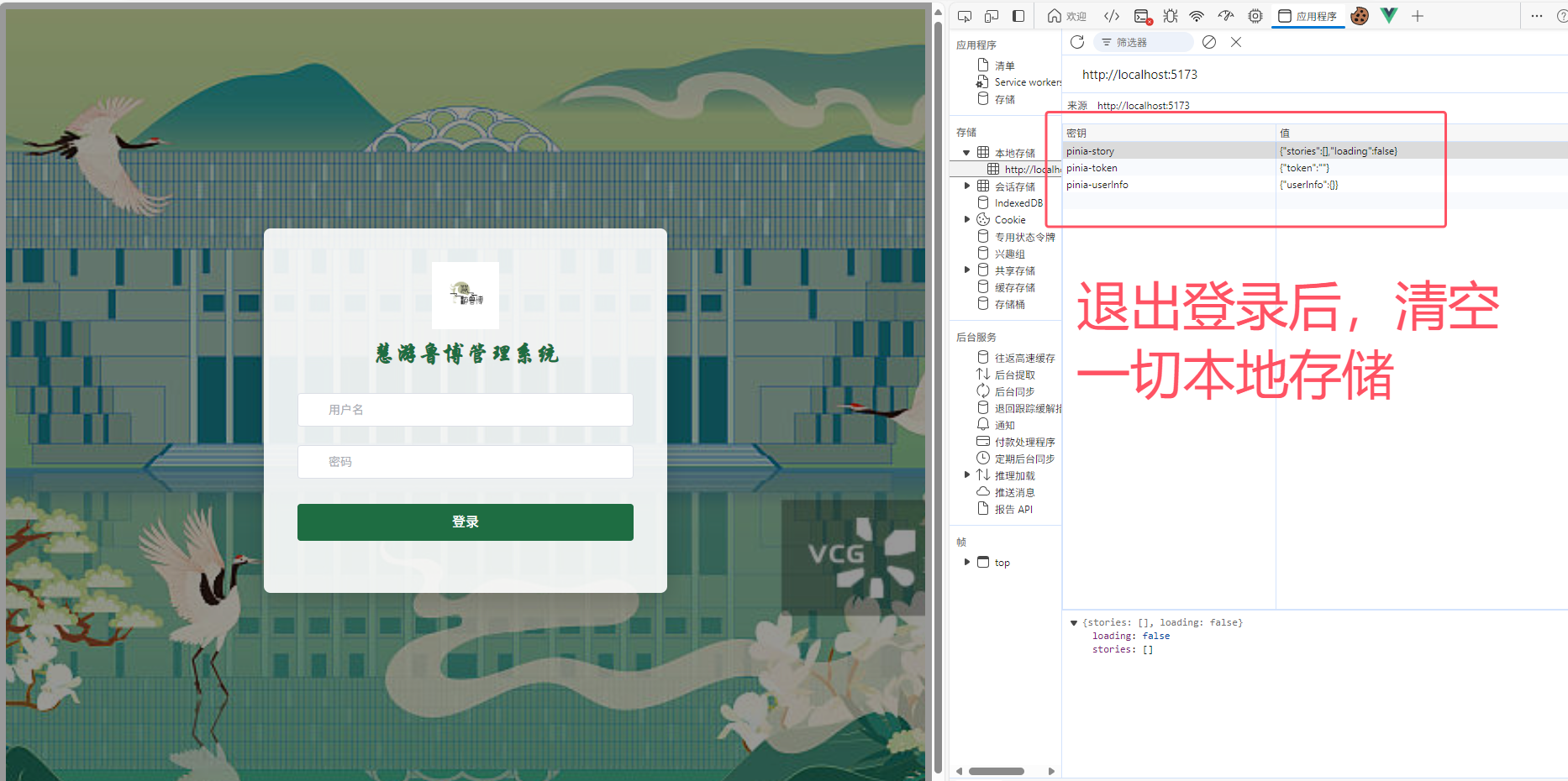Image resolution: width=1568 pixels, height=781 pixels.
Task: Collapse the {stories: [], loading: false} preview object
Action: point(1074,623)
